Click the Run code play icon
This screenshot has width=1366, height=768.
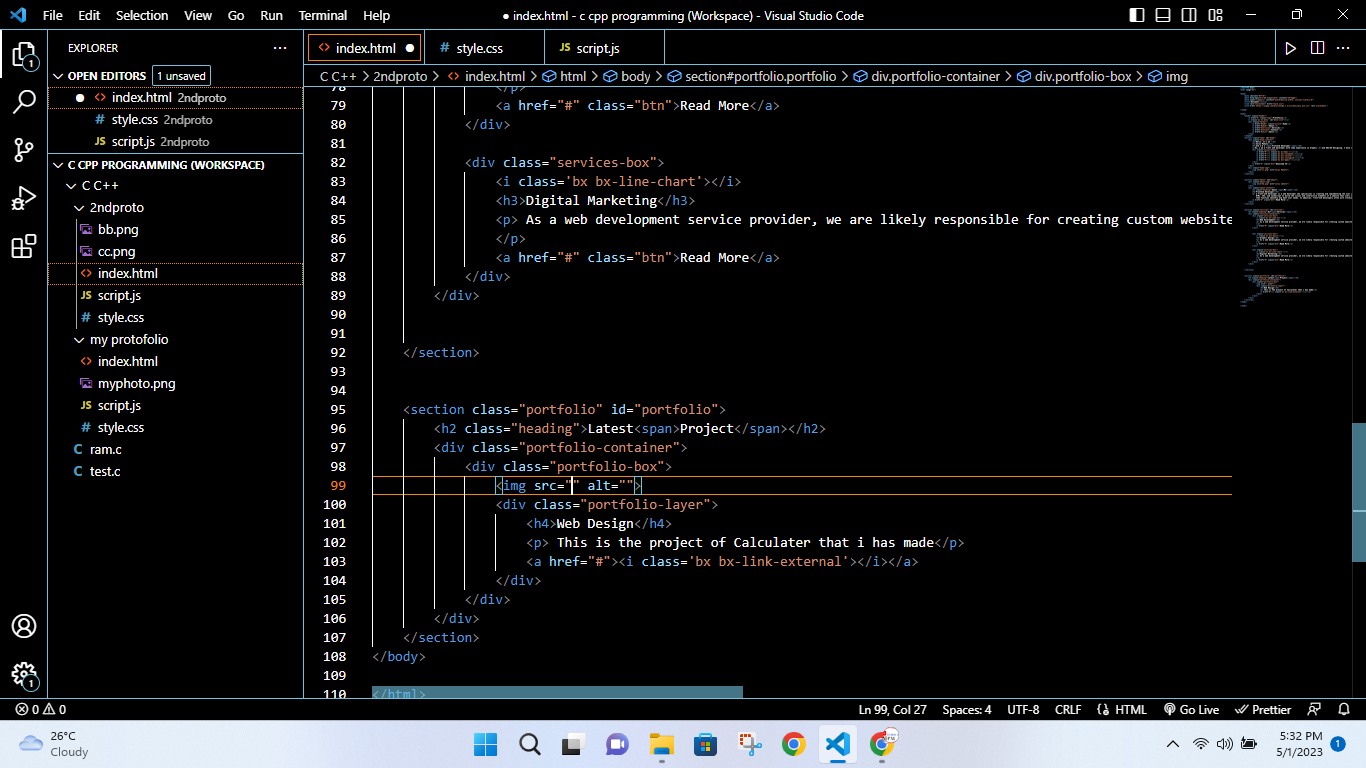click(x=1290, y=48)
